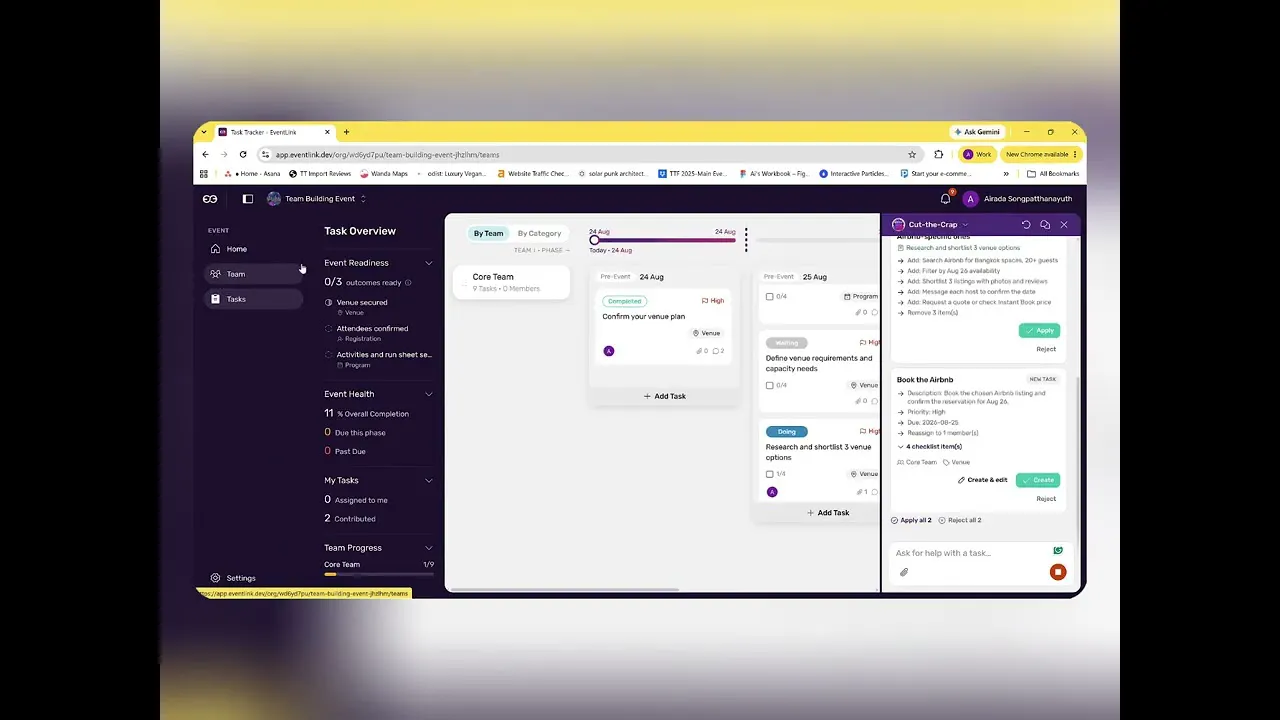Collapse the Team Progress section
Screen dimensions: 1280x720
(x=429, y=548)
